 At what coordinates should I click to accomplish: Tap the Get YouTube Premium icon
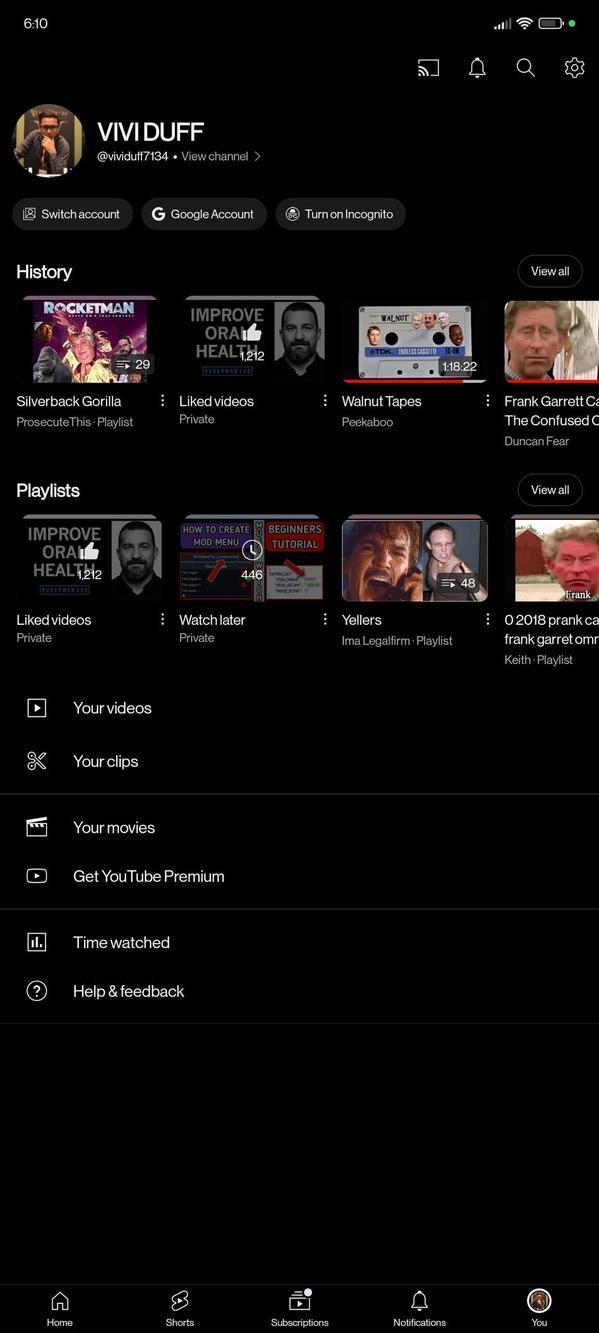point(37,876)
